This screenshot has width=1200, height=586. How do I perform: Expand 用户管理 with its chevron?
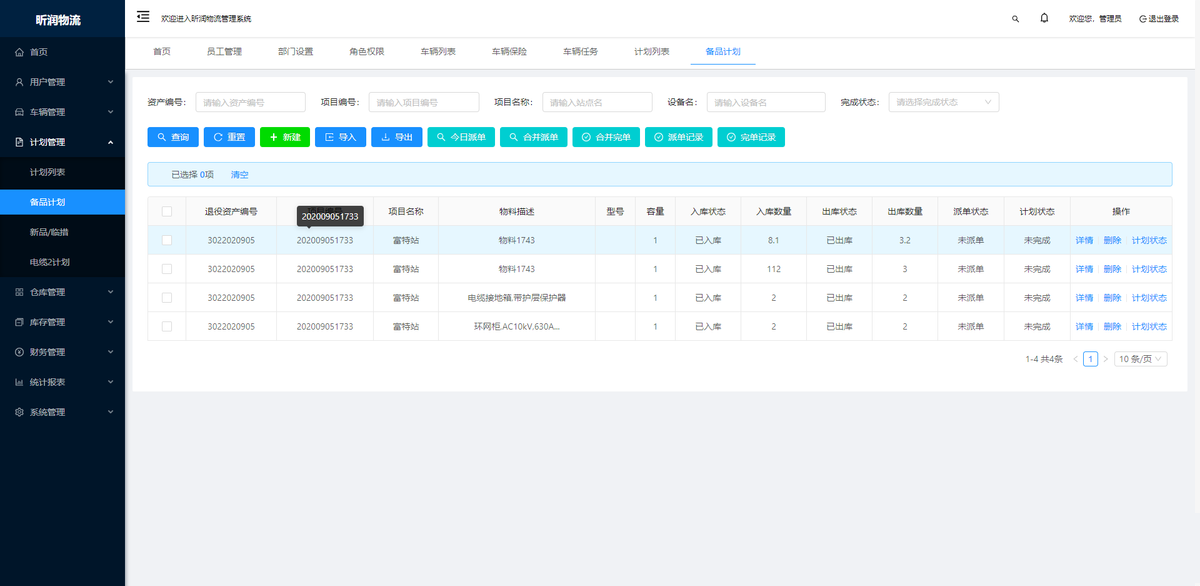click(110, 82)
